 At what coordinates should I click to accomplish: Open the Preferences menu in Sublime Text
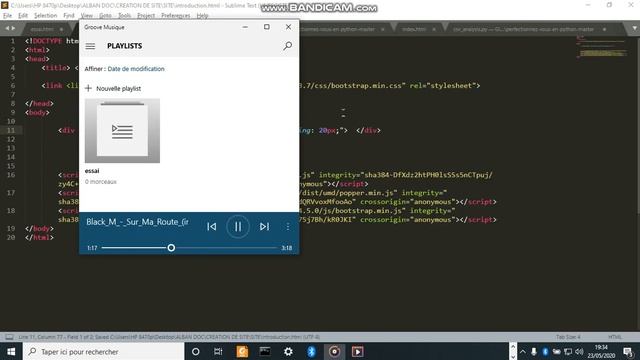176,16
